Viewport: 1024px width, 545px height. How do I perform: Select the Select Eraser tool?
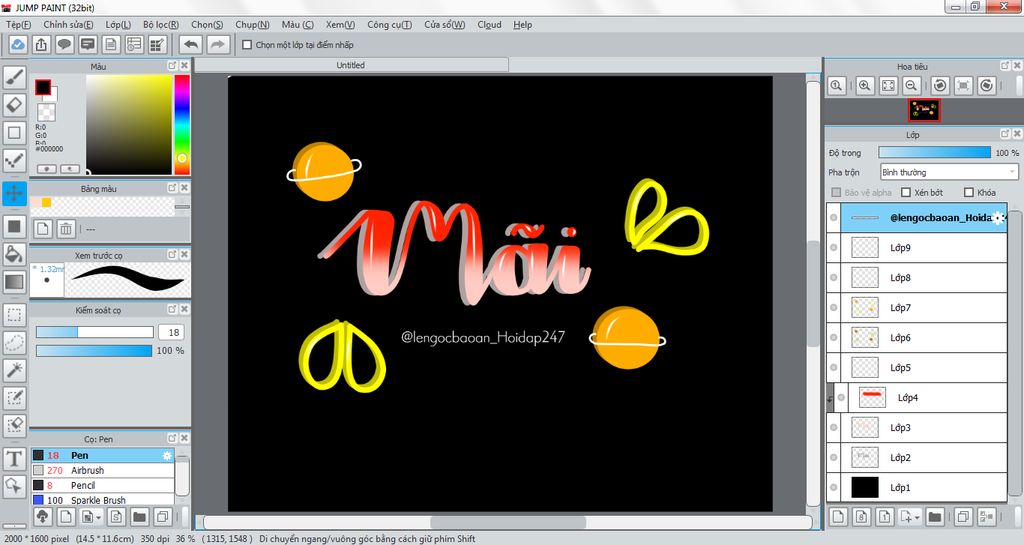pos(14,425)
